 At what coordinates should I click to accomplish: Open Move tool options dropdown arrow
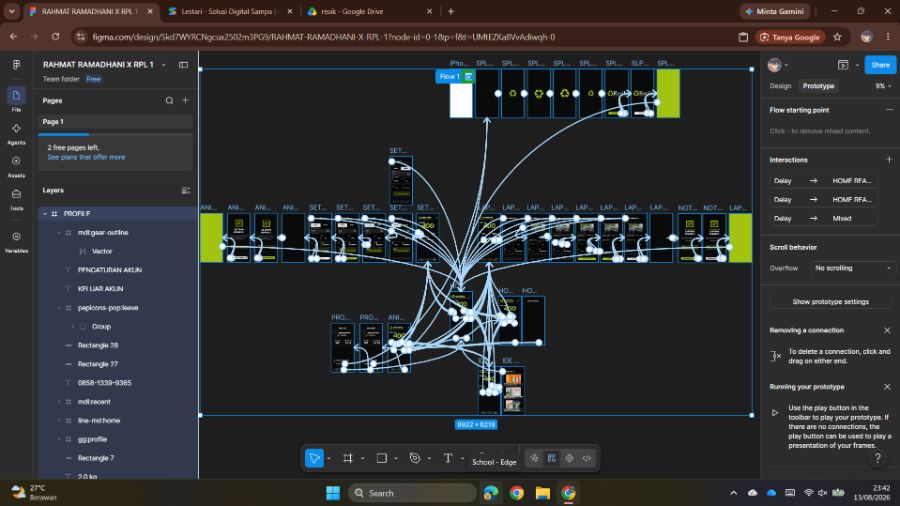click(x=328, y=458)
